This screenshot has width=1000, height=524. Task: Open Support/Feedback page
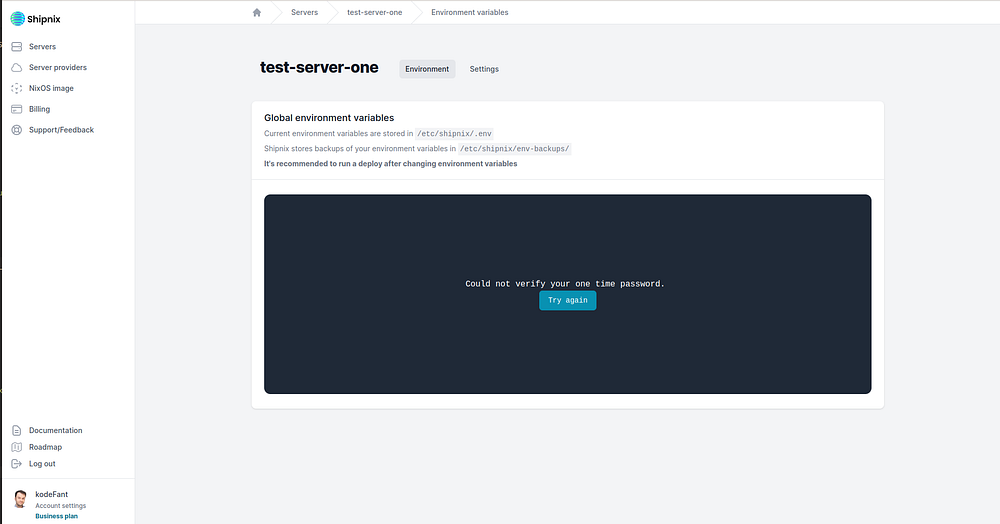tap(61, 130)
